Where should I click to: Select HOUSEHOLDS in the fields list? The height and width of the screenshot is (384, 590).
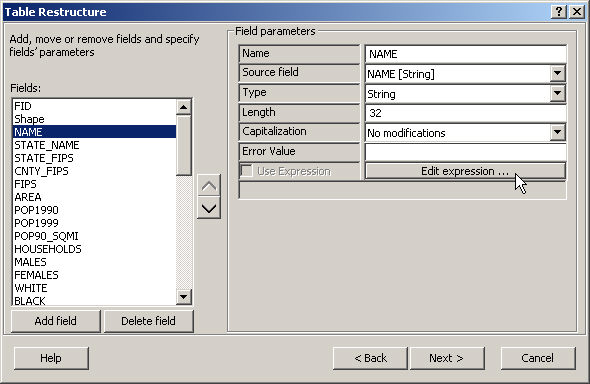(94, 249)
